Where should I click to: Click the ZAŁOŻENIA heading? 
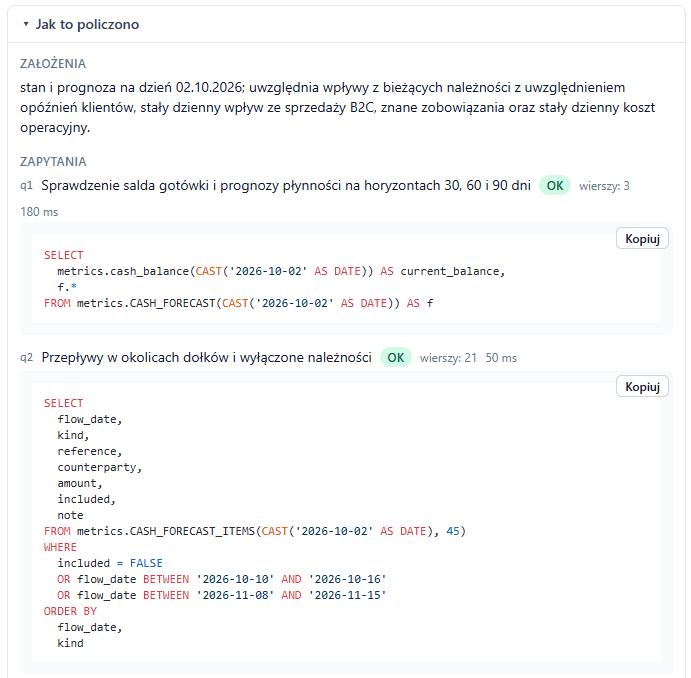53,64
